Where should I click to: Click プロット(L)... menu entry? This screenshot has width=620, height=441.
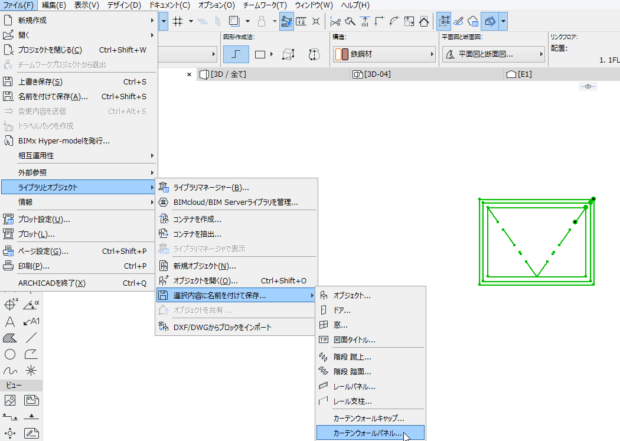79,235
